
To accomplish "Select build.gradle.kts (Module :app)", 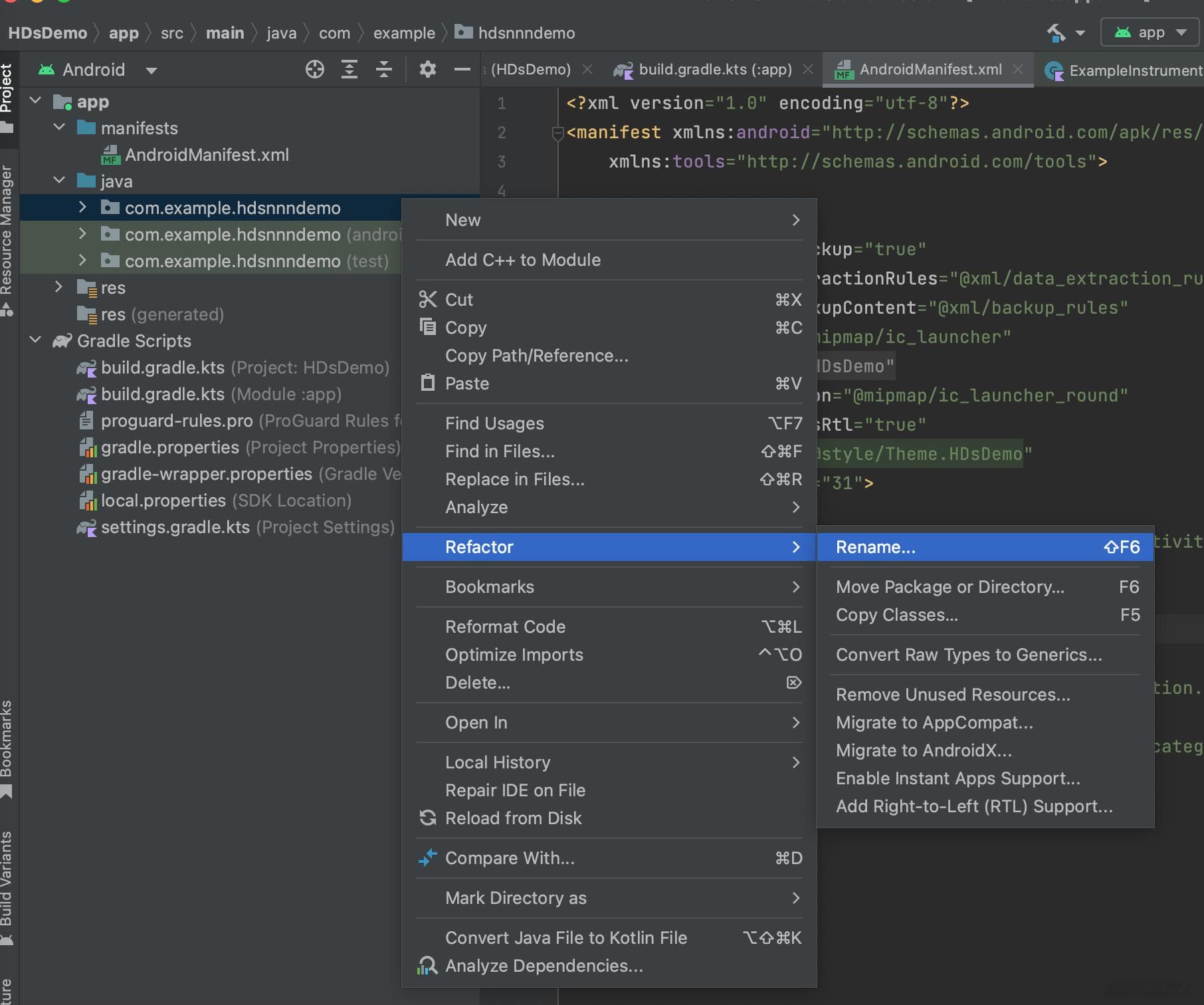I will pyautogui.click(x=221, y=394).
